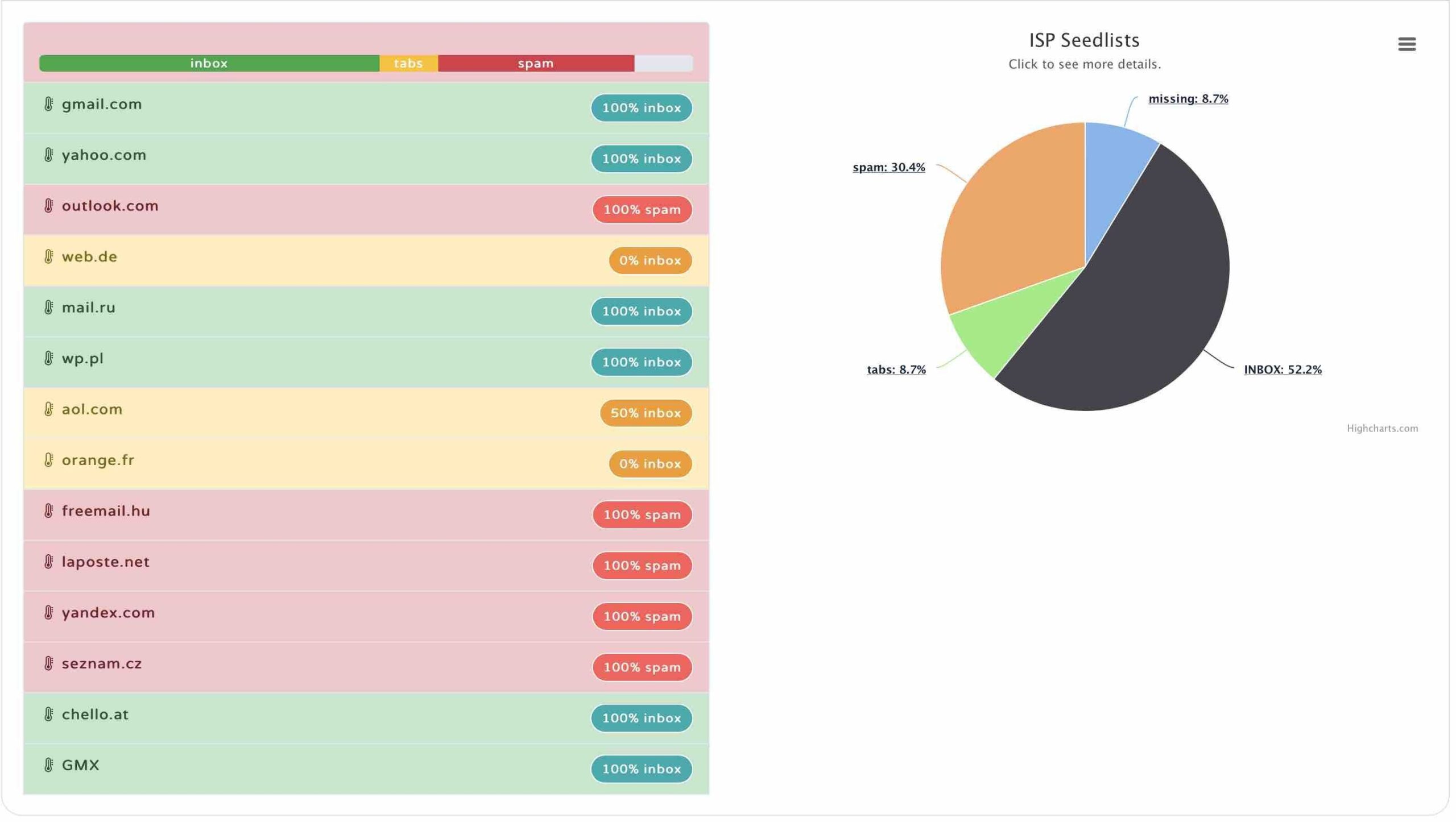This screenshot has width=1456, height=822.
Task: Click the 100% inbox badge for GMX
Action: [x=641, y=768]
